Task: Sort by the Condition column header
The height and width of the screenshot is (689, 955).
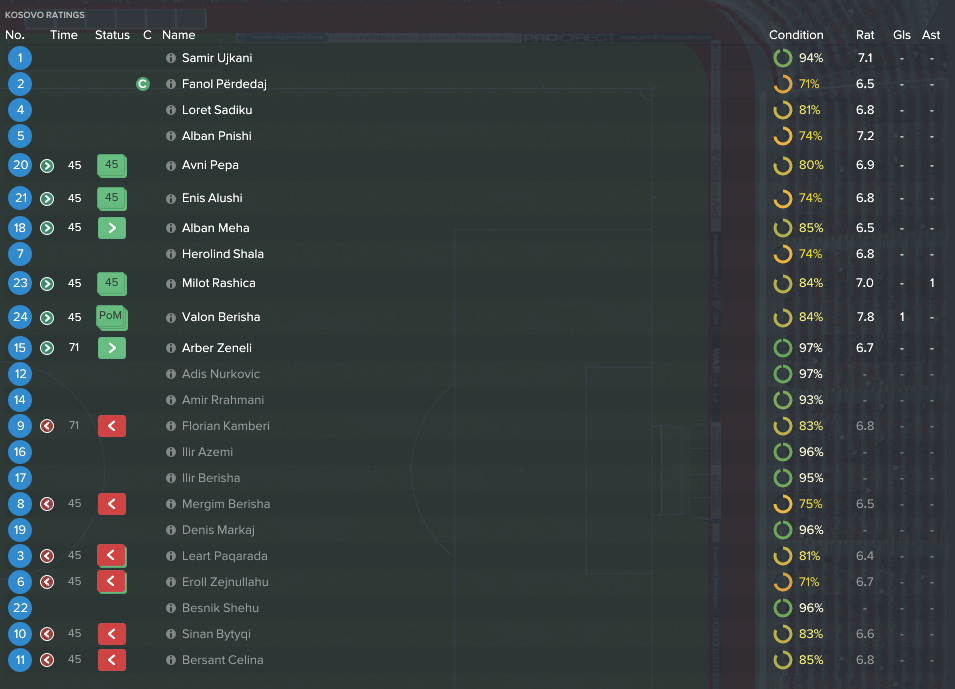Action: click(796, 35)
